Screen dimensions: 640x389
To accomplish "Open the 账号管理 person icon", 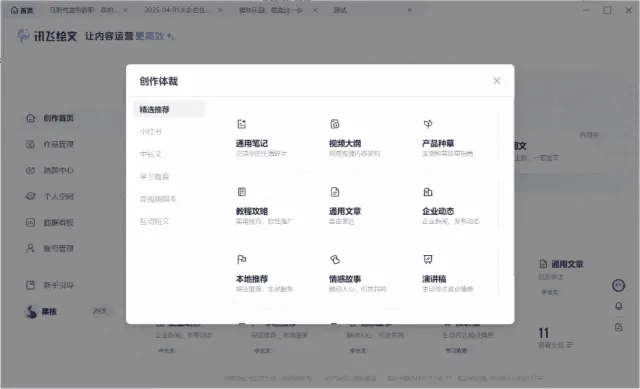I will [31, 248].
